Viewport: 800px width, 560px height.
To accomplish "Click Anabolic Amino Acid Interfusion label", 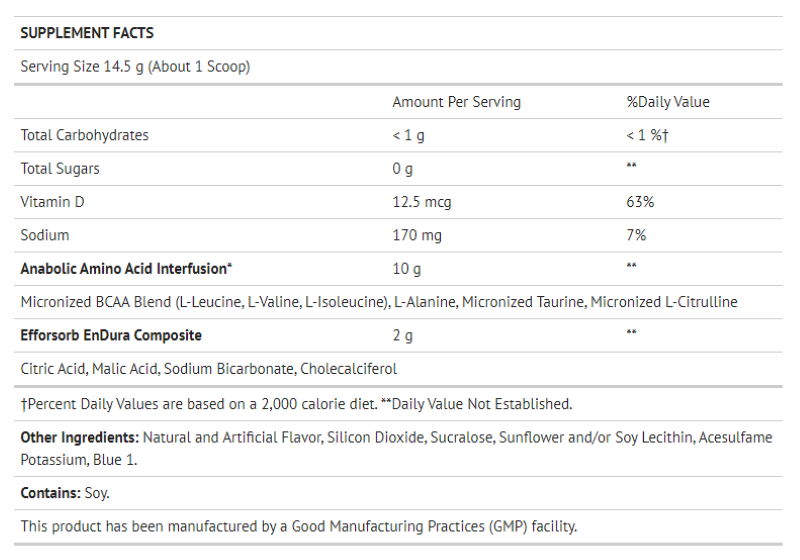I will [127, 268].
